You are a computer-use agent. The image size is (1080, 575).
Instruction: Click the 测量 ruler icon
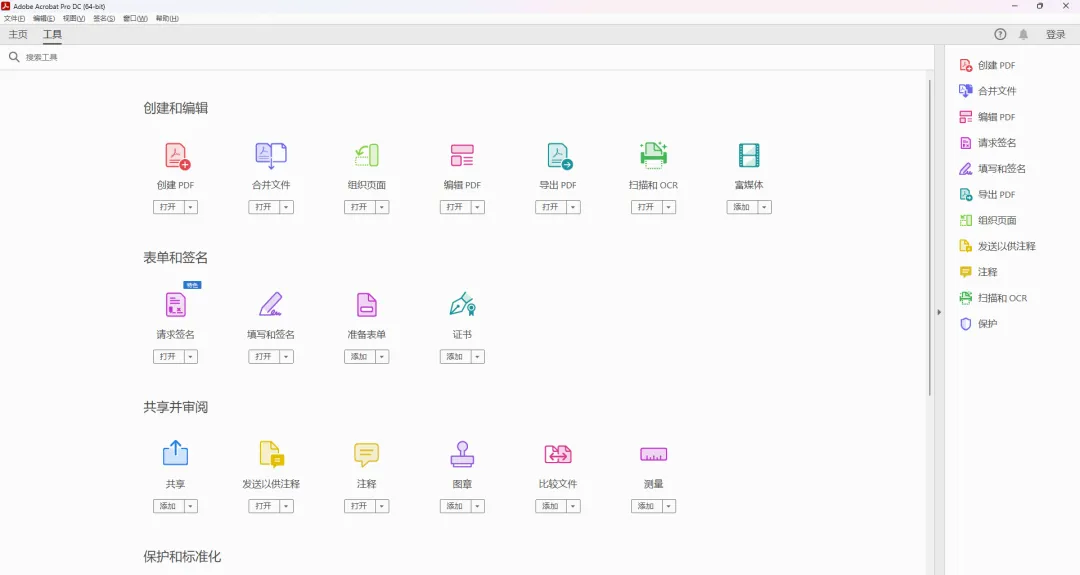coord(654,454)
